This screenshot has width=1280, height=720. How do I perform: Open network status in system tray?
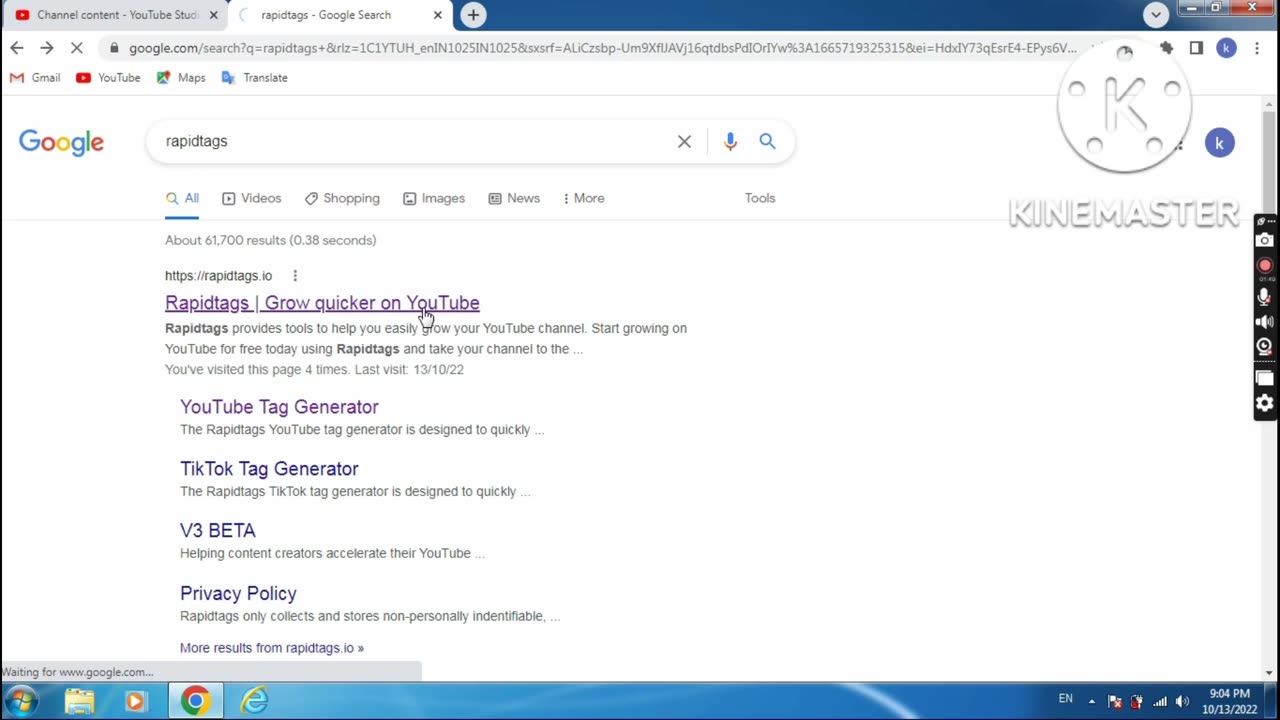coord(1160,701)
